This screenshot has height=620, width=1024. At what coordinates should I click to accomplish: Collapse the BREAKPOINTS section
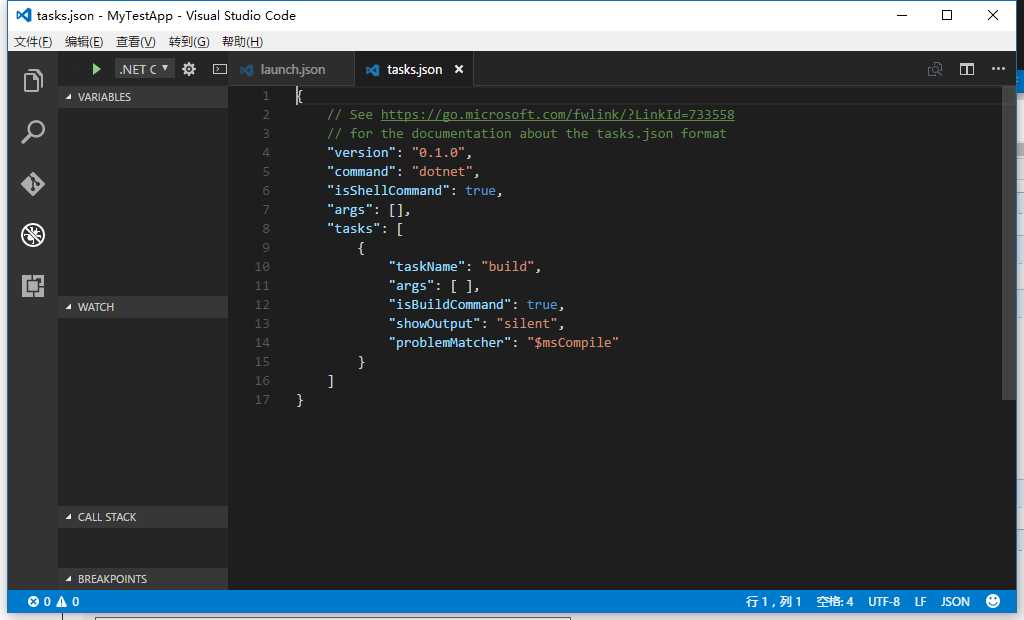coord(142,579)
